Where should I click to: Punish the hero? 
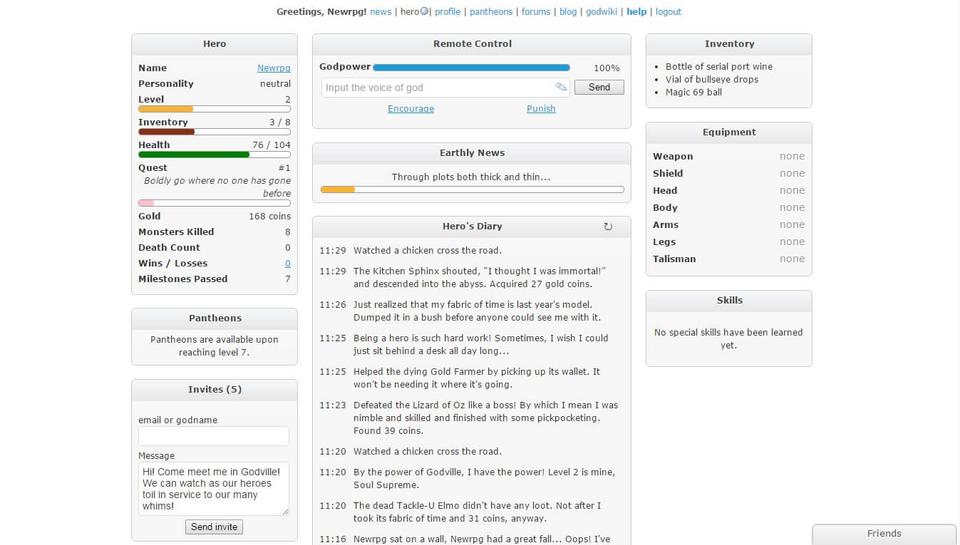coord(541,109)
